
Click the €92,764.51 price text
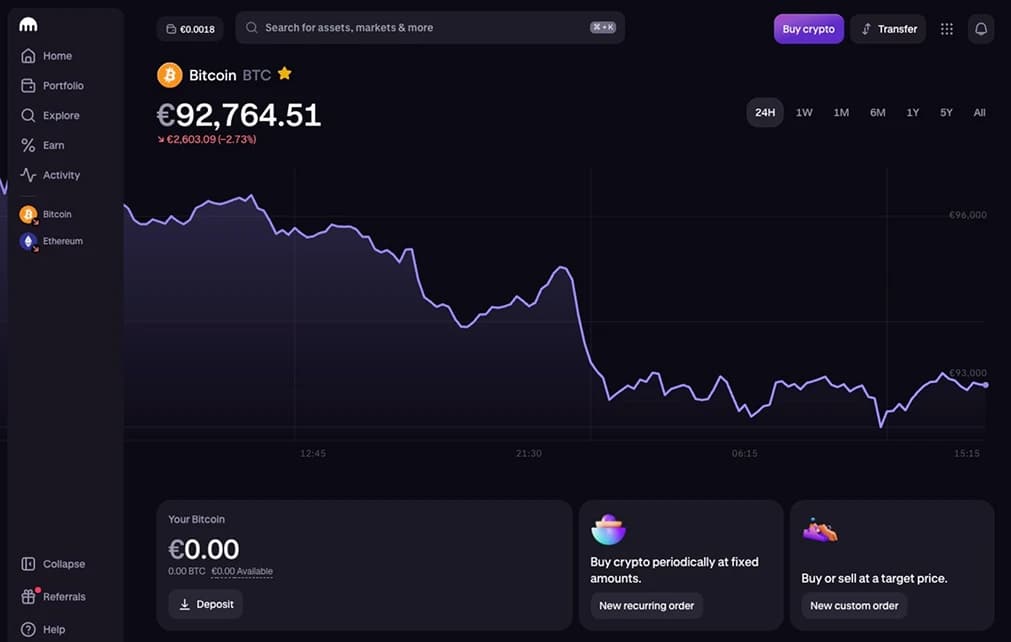239,115
